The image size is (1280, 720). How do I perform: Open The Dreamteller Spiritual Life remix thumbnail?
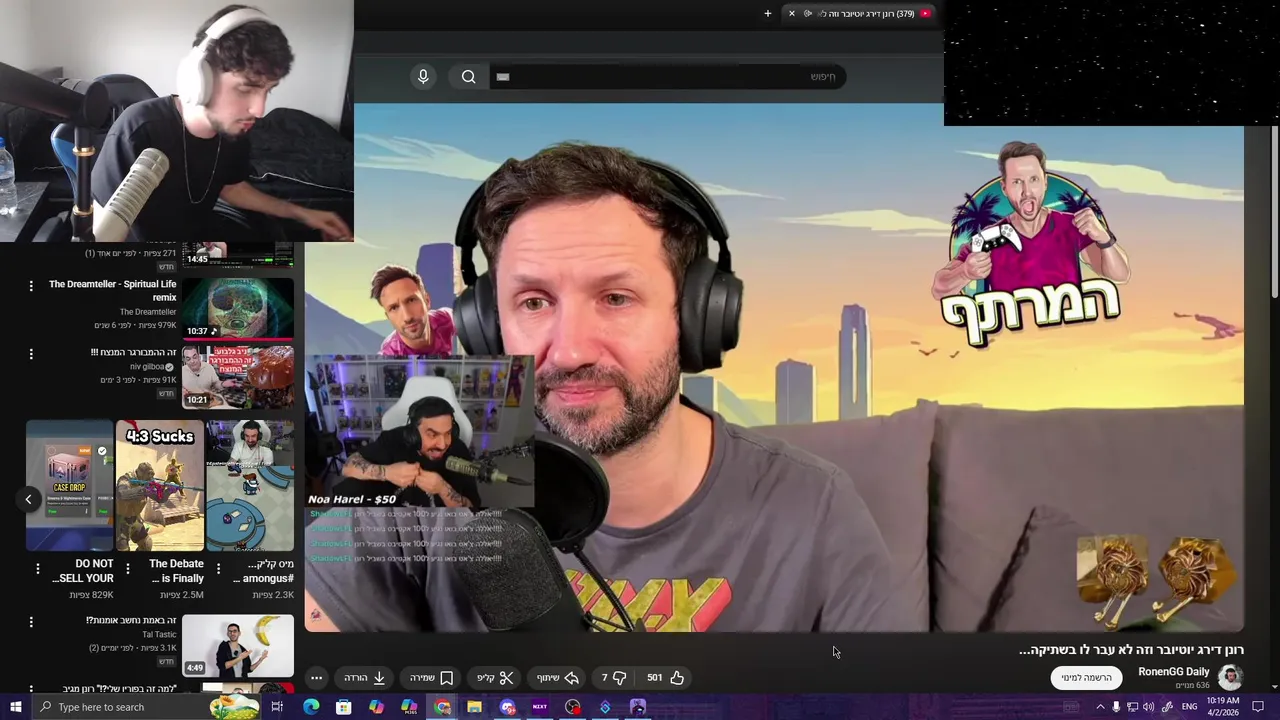pyautogui.click(x=238, y=309)
